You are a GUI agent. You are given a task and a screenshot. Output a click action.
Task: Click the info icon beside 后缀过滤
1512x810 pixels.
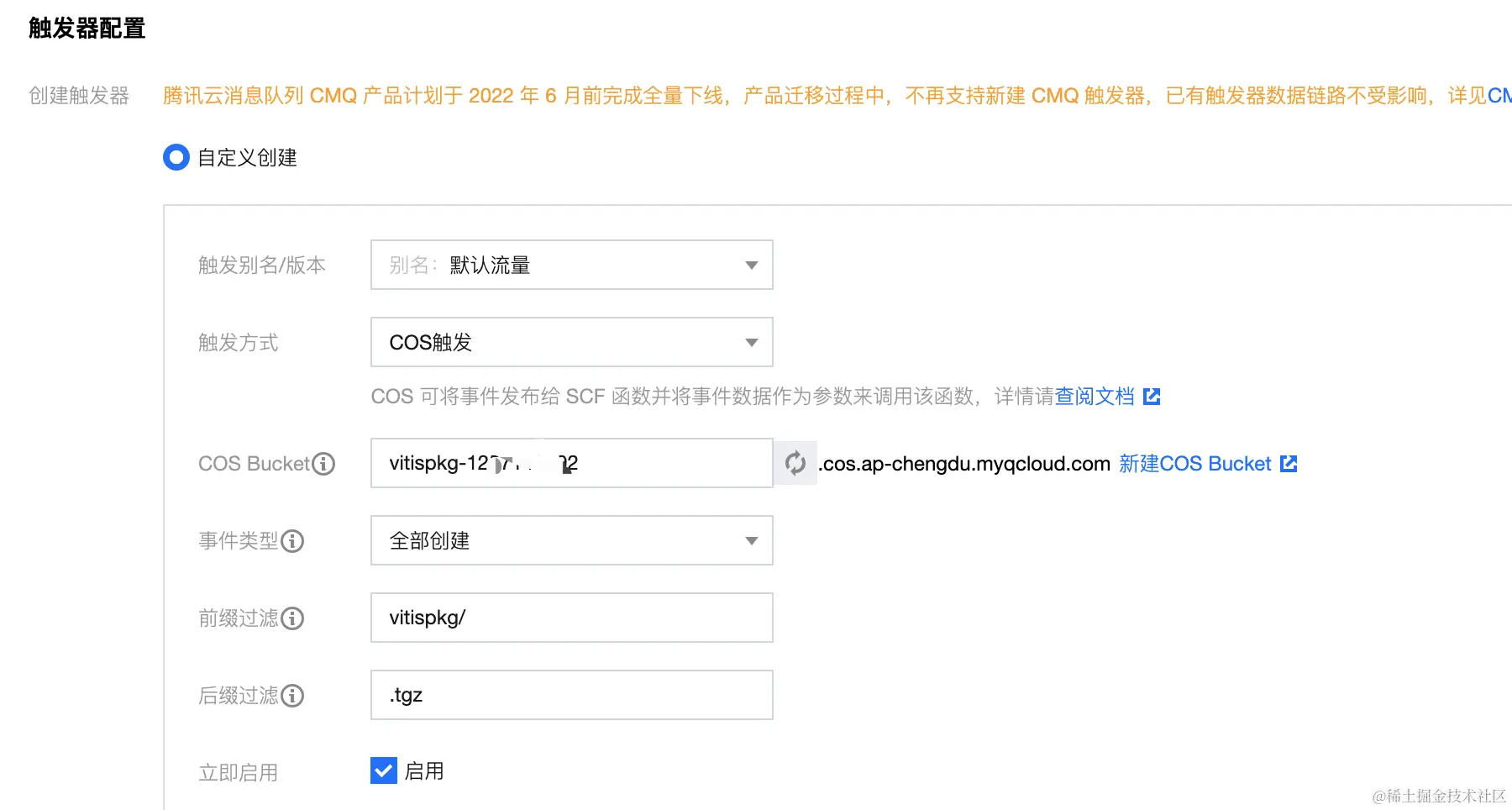(x=291, y=696)
